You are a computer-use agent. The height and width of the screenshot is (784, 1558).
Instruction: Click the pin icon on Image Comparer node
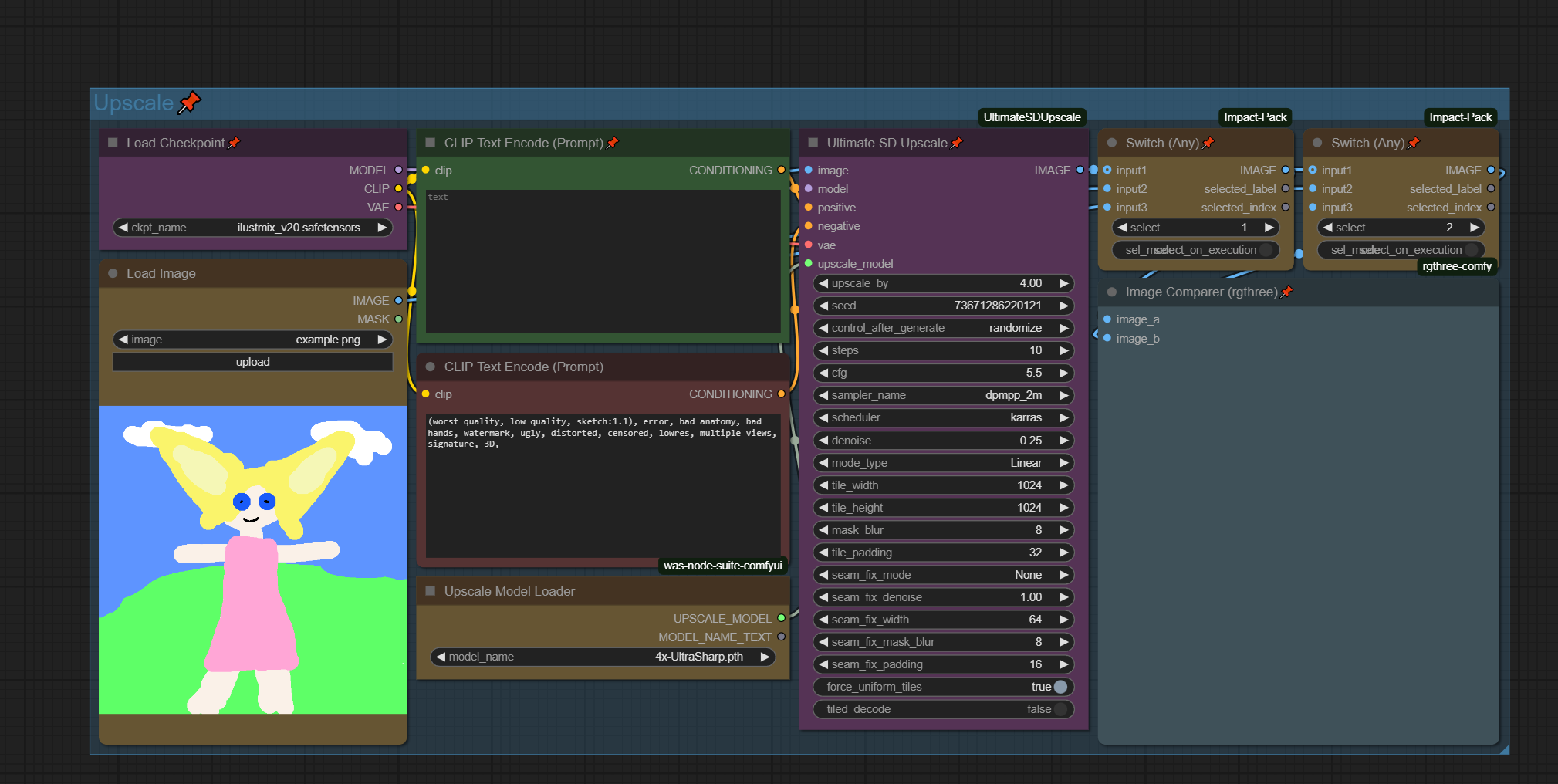(1286, 292)
